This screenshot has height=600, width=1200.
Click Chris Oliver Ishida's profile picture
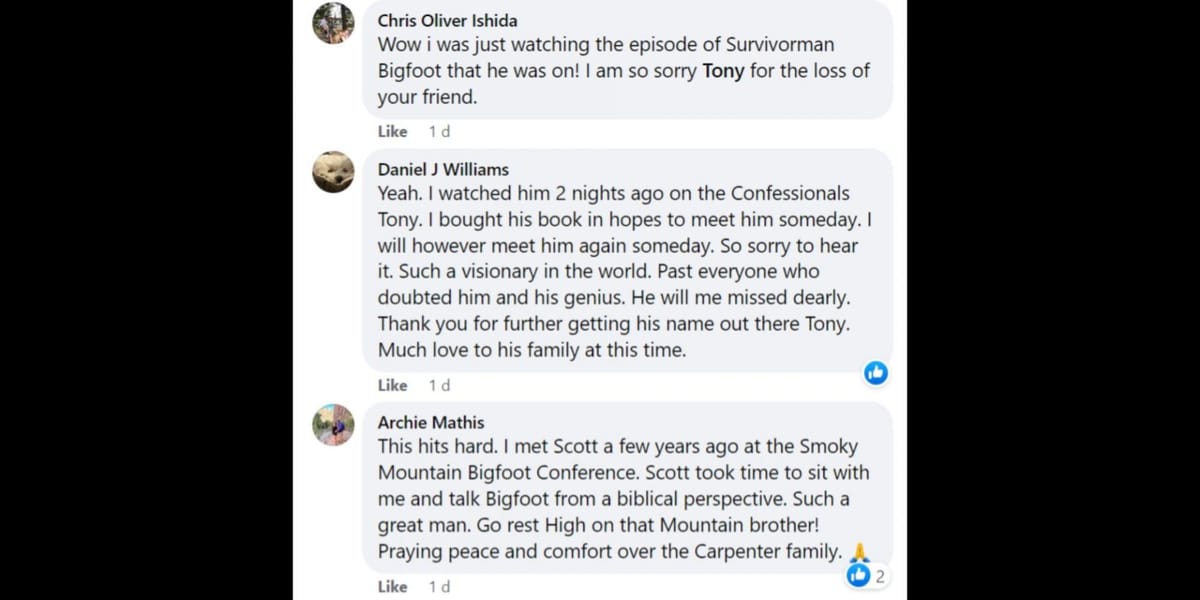tap(333, 23)
